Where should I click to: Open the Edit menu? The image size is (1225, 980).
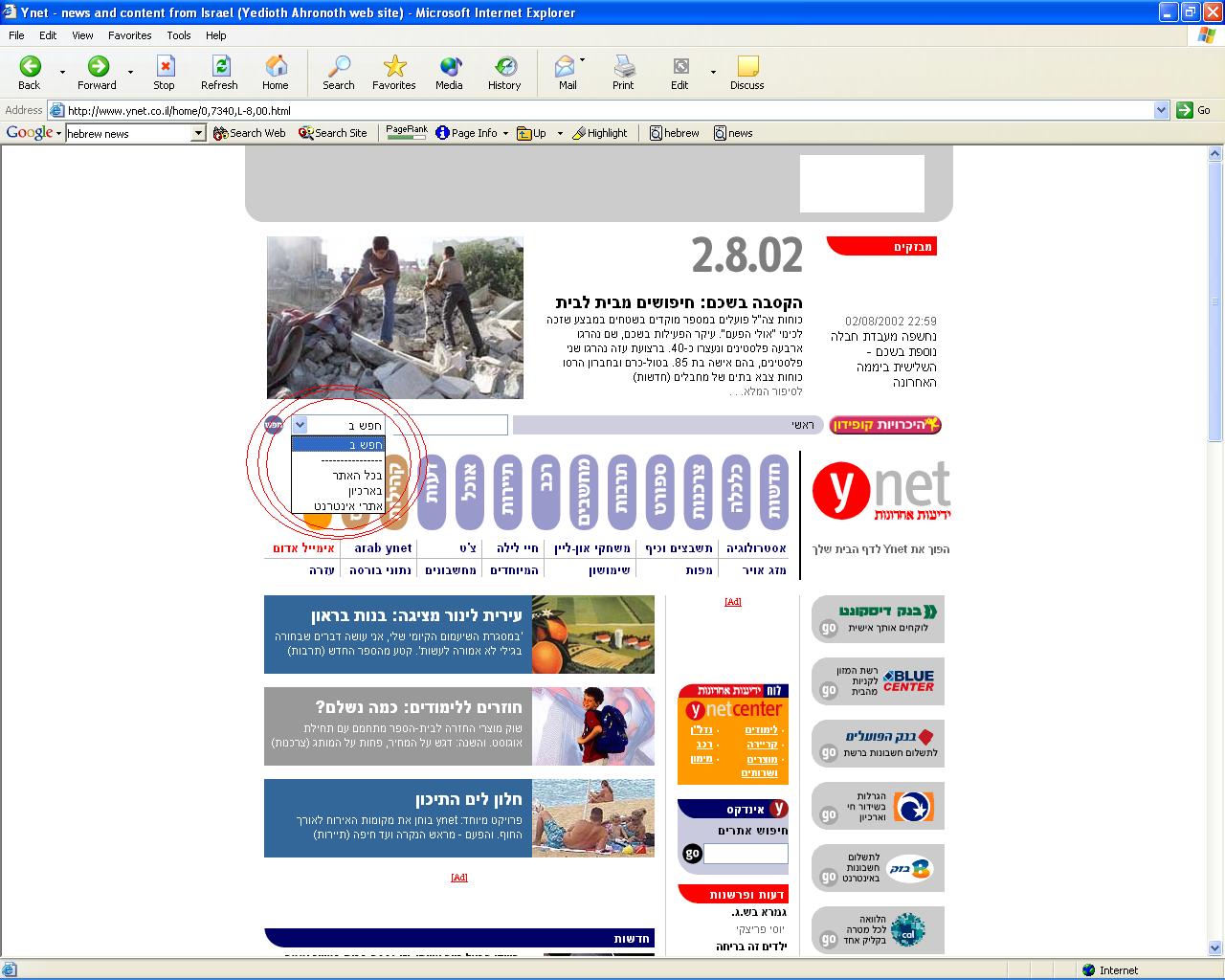pos(48,35)
